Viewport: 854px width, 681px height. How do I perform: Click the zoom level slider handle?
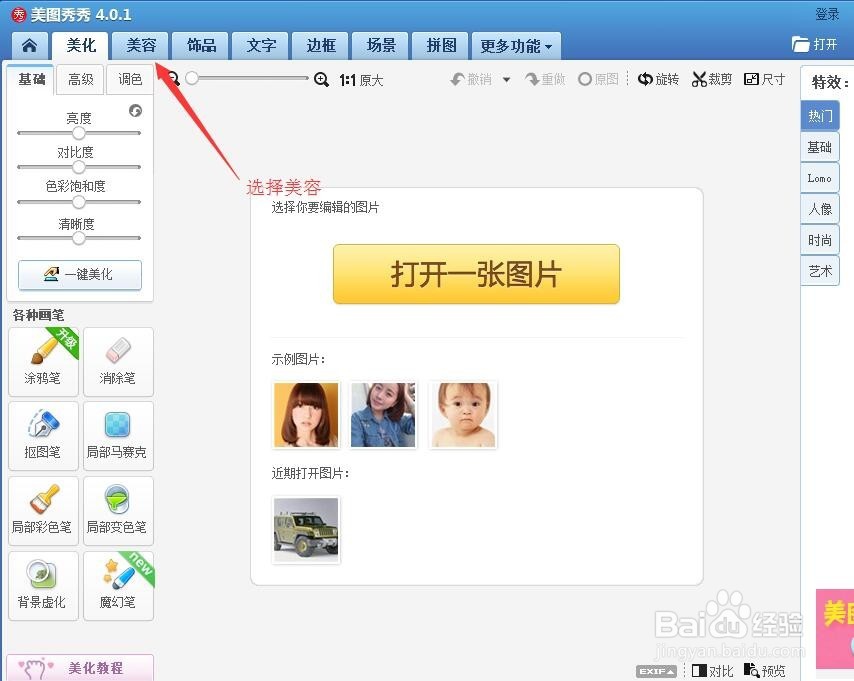191,78
